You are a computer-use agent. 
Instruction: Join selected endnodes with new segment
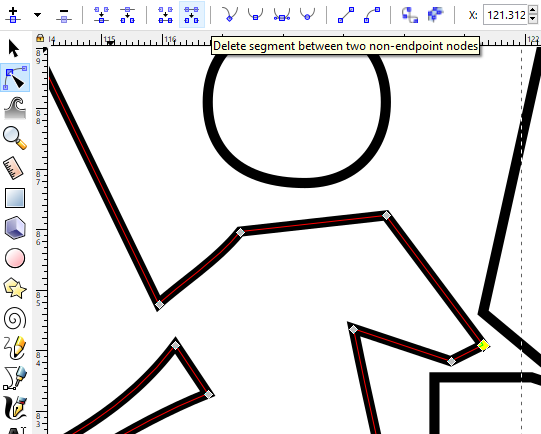coord(165,15)
